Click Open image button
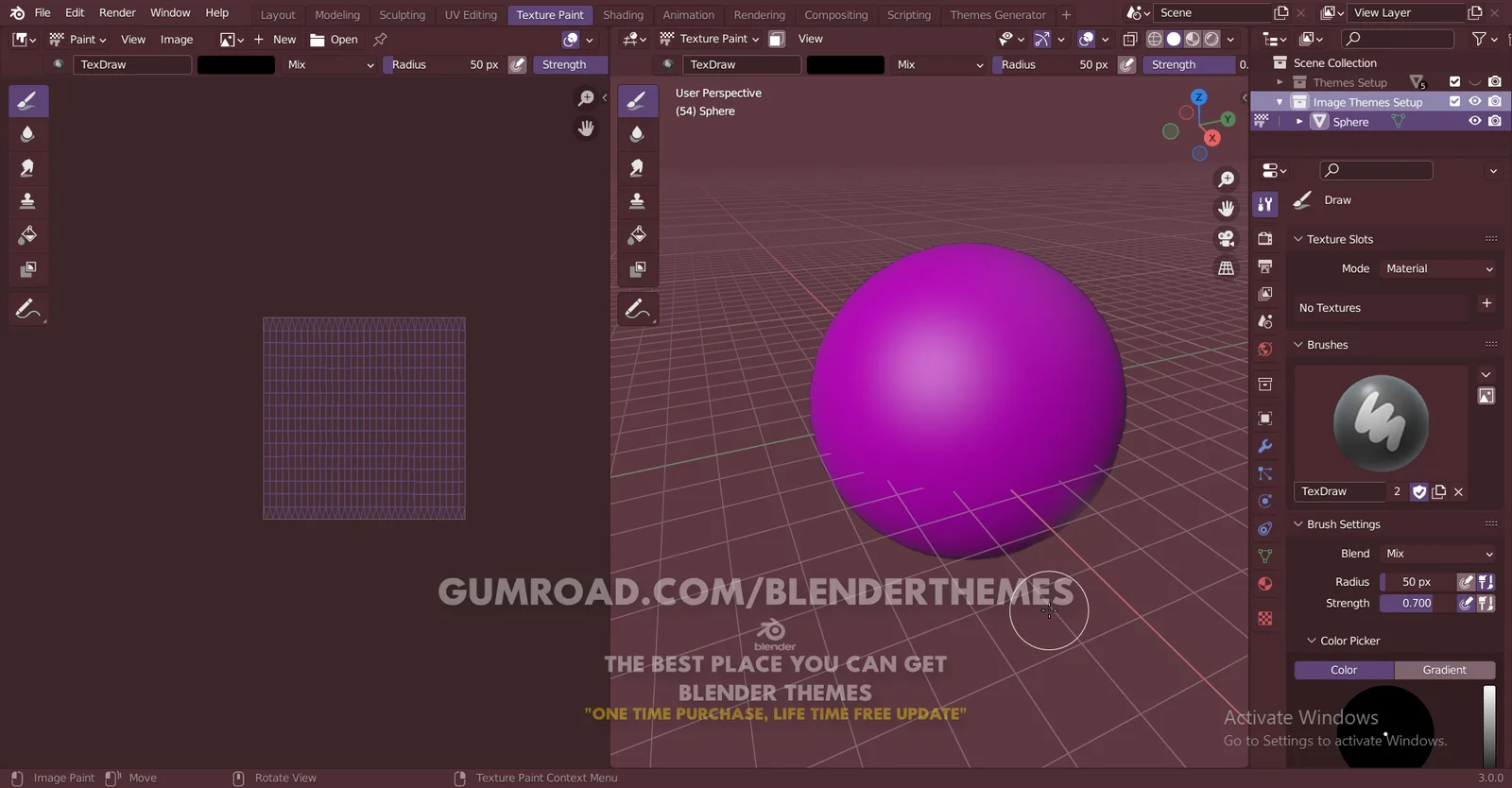The height and width of the screenshot is (788, 1512). (x=334, y=40)
